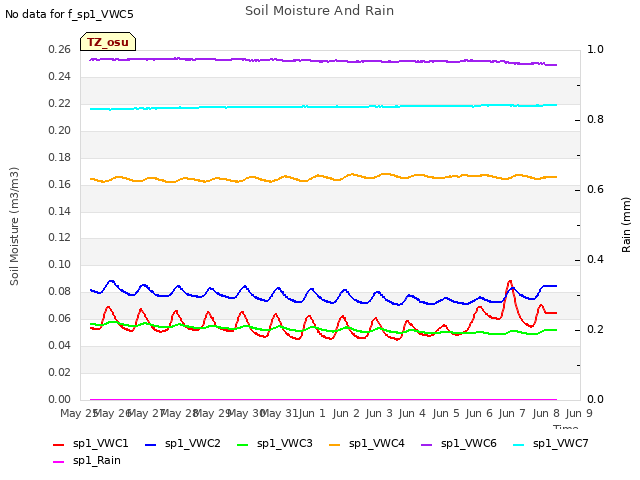Click the green sp1_VWC3 legend swatch
Image resolution: width=640 pixels, height=480 pixels.
pyautogui.click(x=242, y=444)
